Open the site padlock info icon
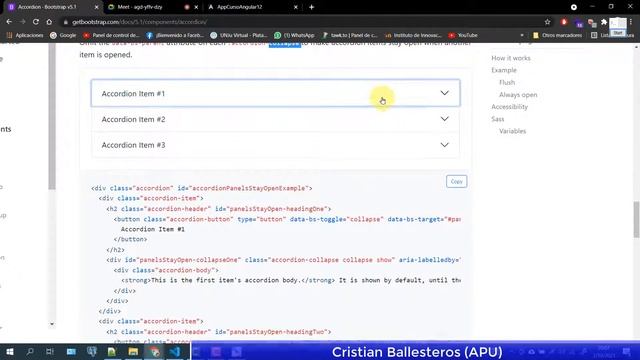The image size is (640, 360). coord(65,22)
